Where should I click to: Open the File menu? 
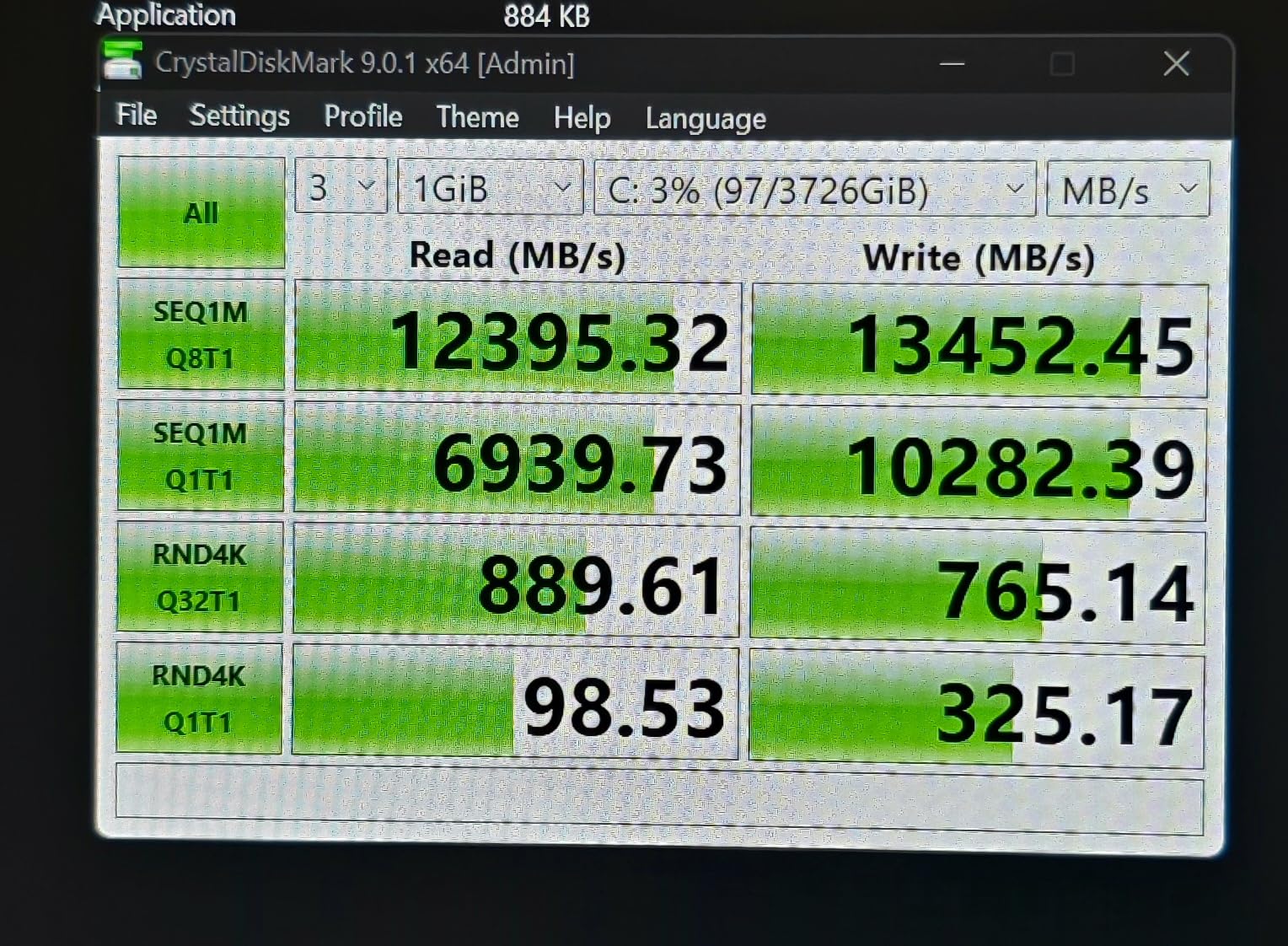click(137, 115)
